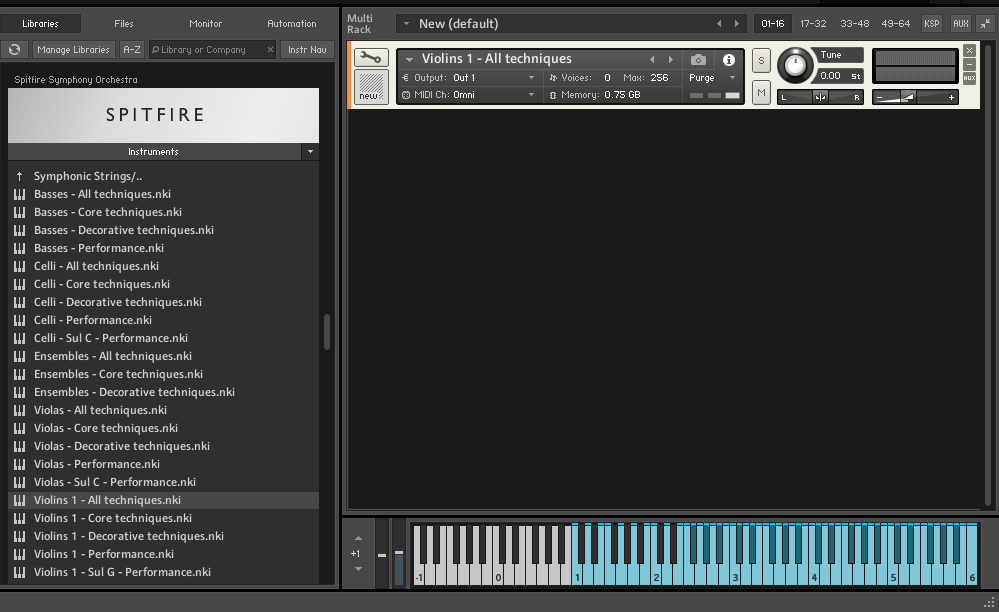The image size is (999, 612).
Task: Open instrument edit mode with the wrench icon
Action: click(x=371, y=58)
